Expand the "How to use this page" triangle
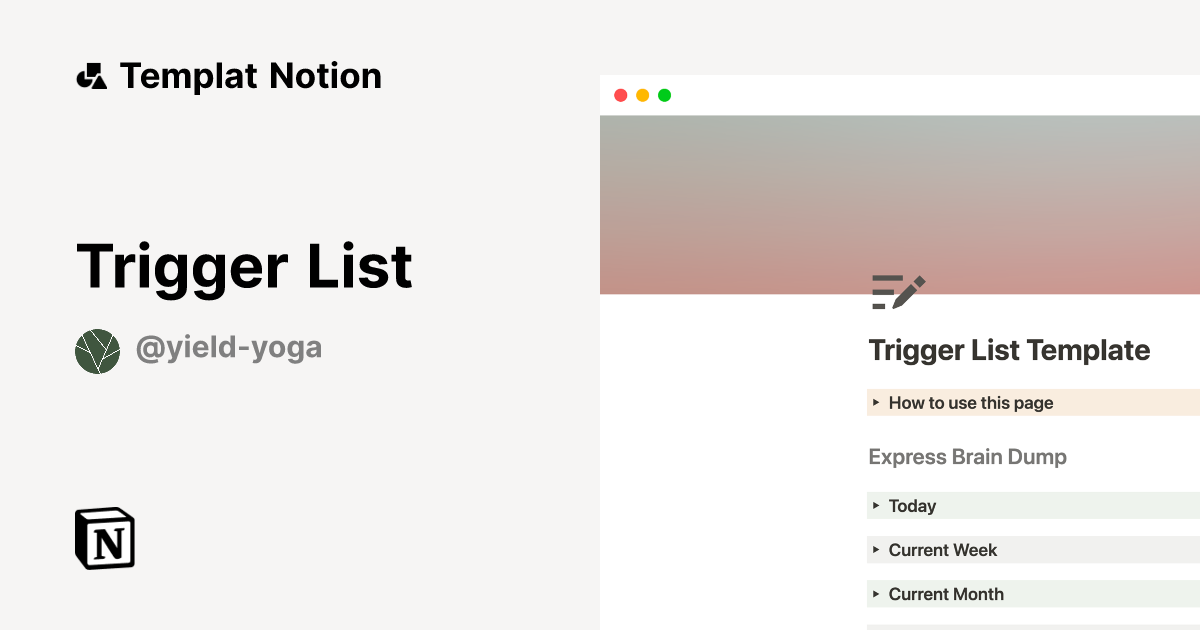This screenshot has height=630, width=1200. pos(876,403)
